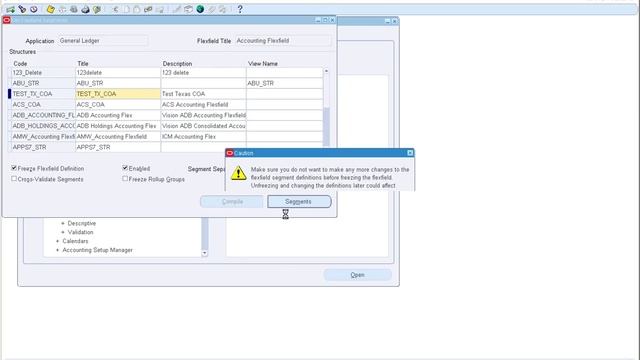Toggle the Enabled checkbox

(125, 168)
